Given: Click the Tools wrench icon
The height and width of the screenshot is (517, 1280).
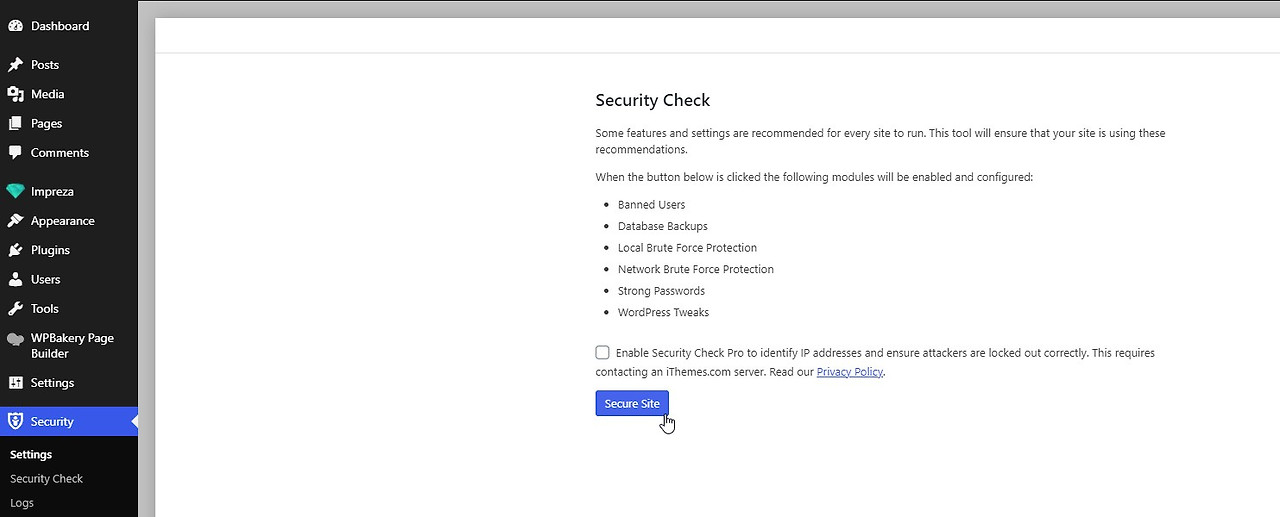Looking at the screenshot, I should [x=15, y=309].
